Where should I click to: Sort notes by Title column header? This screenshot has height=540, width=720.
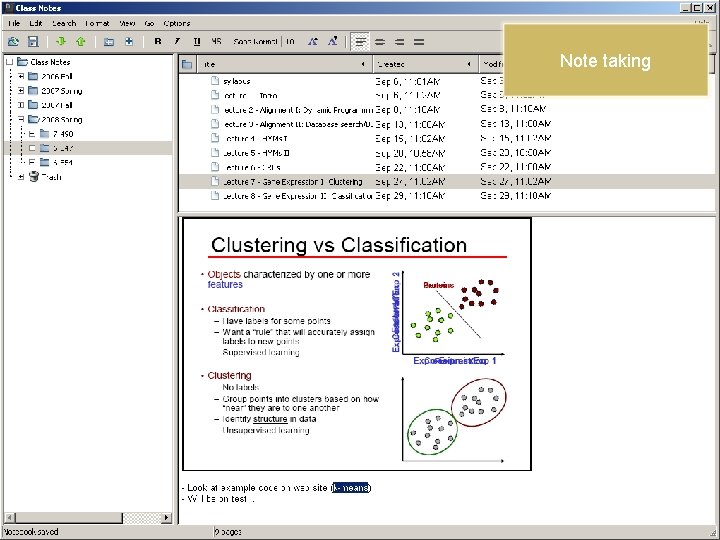coord(285,64)
